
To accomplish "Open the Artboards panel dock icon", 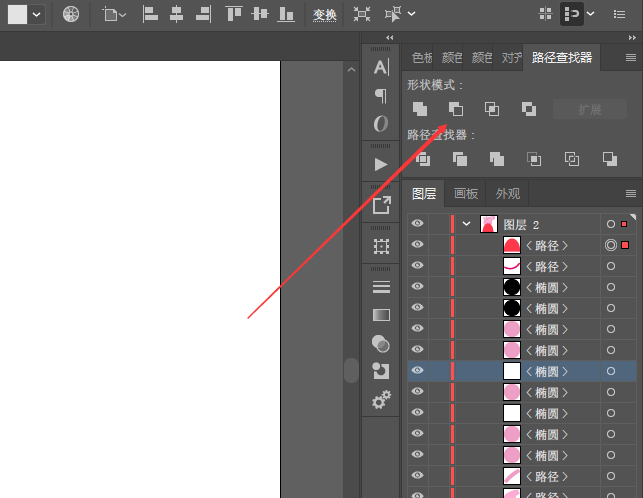I will (381, 247).
